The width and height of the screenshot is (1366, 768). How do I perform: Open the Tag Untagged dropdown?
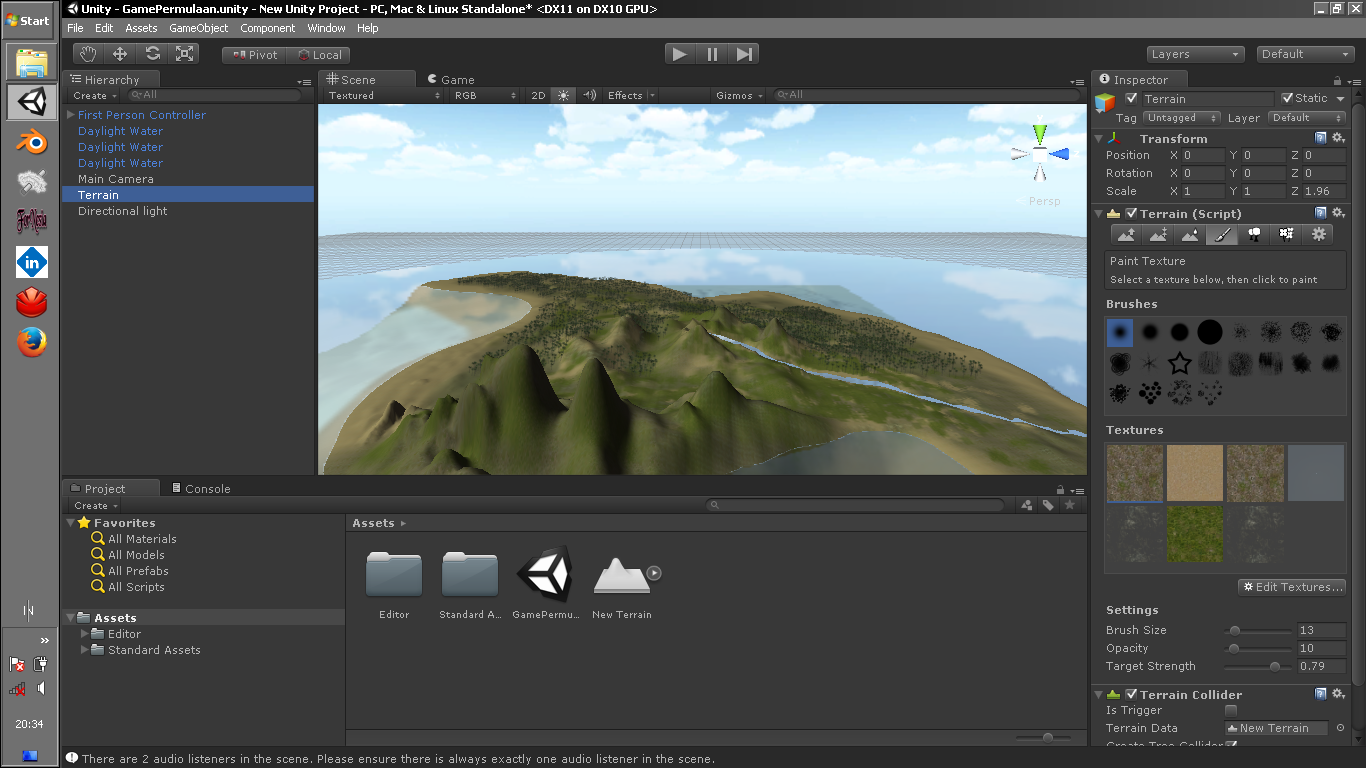[x=1183, y=117]
